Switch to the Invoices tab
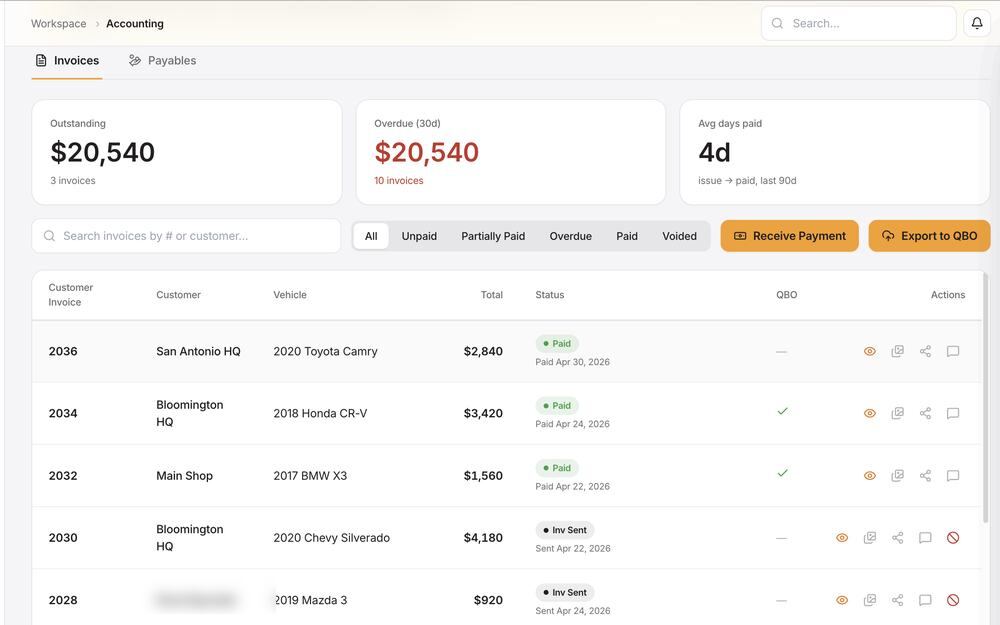Image resolution: width=1000 pixels, height=625 pixels. click(67, 61)
